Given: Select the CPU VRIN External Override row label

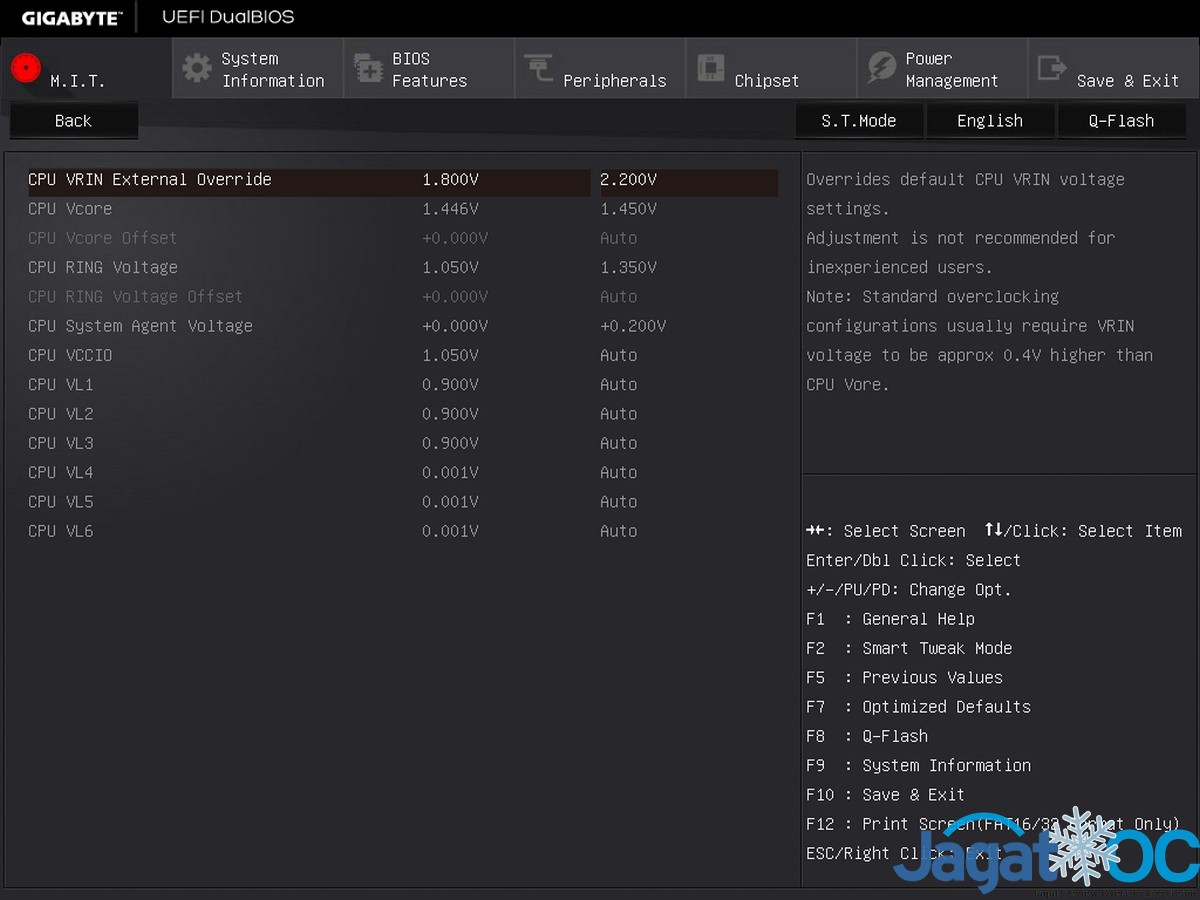Looking at the screenshot, I should click(150, 180).
